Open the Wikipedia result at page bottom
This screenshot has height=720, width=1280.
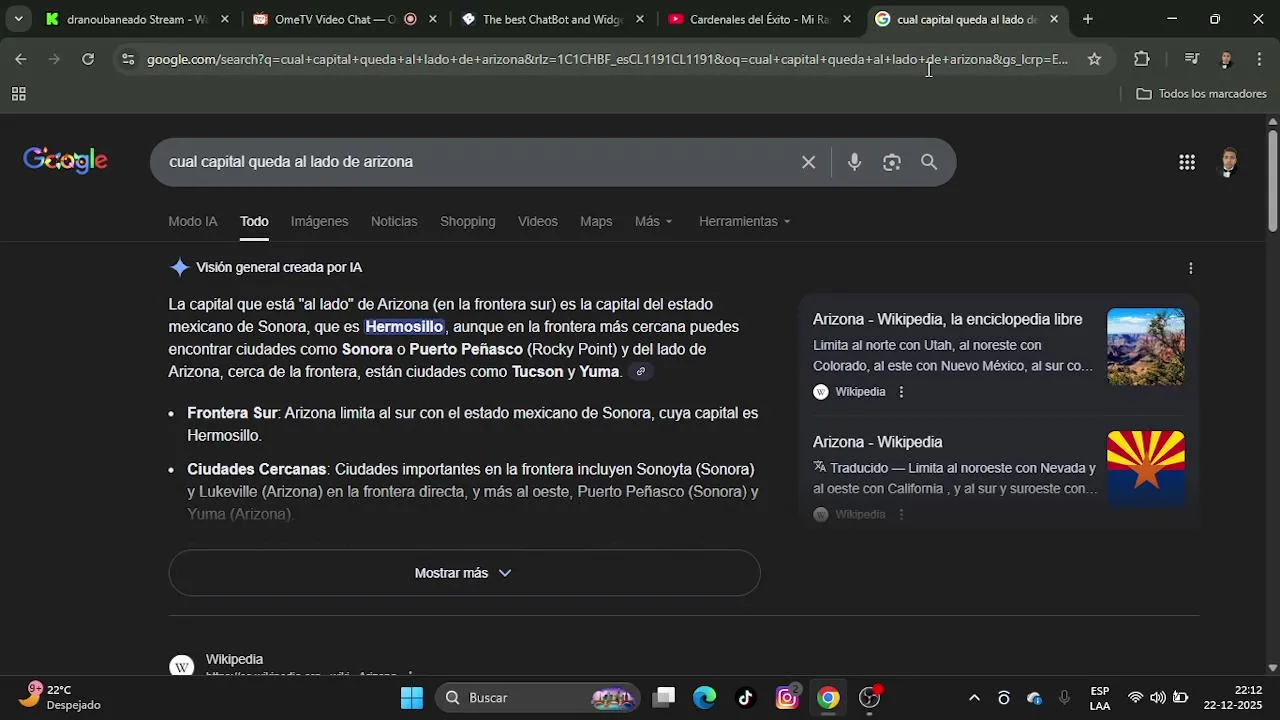coord(234,660)
